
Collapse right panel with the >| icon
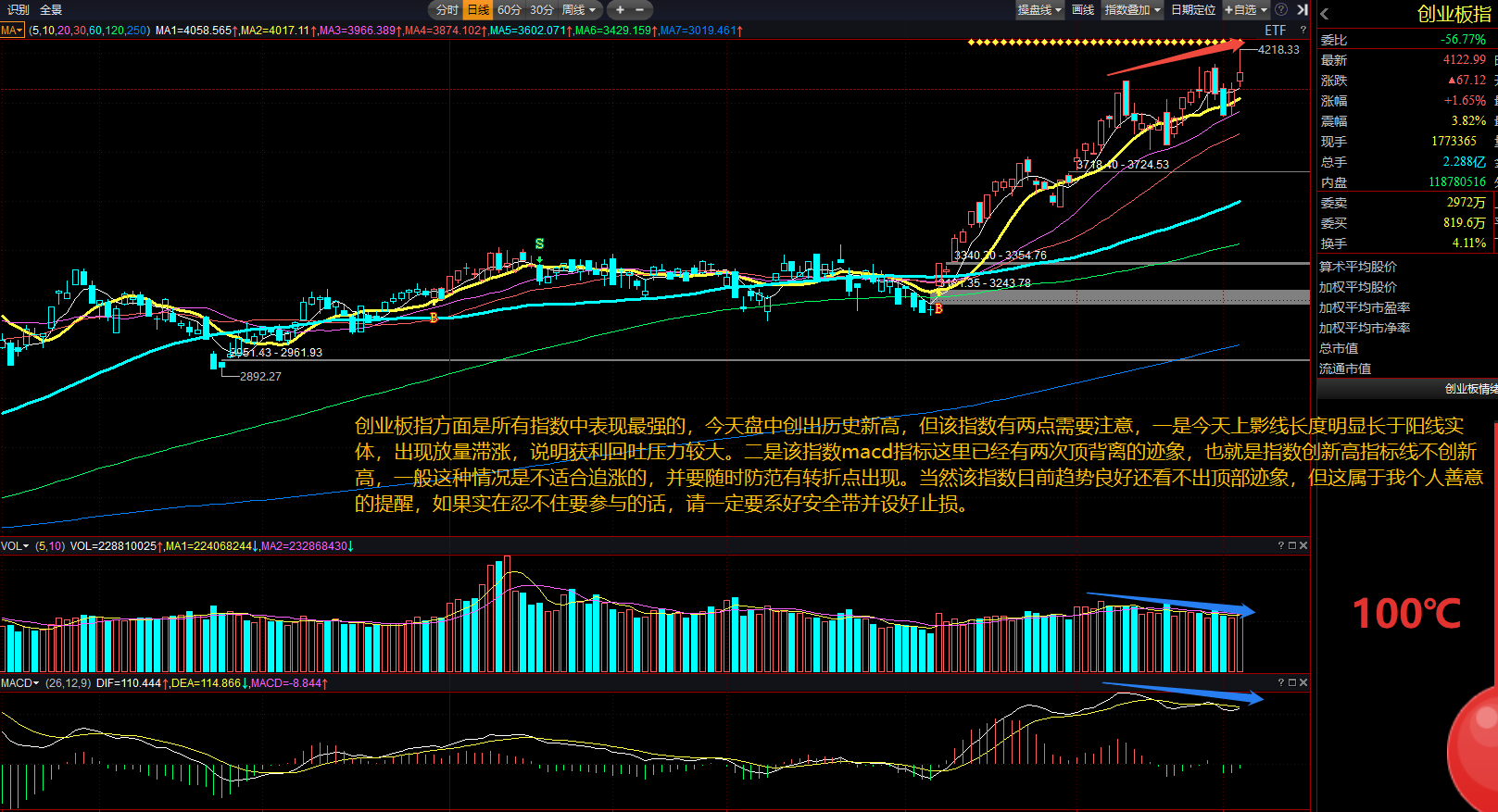[x=1302, y=9]
